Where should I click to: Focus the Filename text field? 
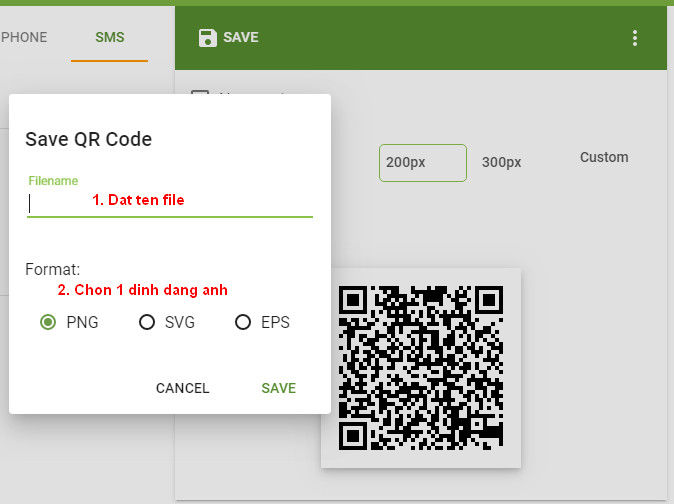pyautogui.click(x=170, y=203)
